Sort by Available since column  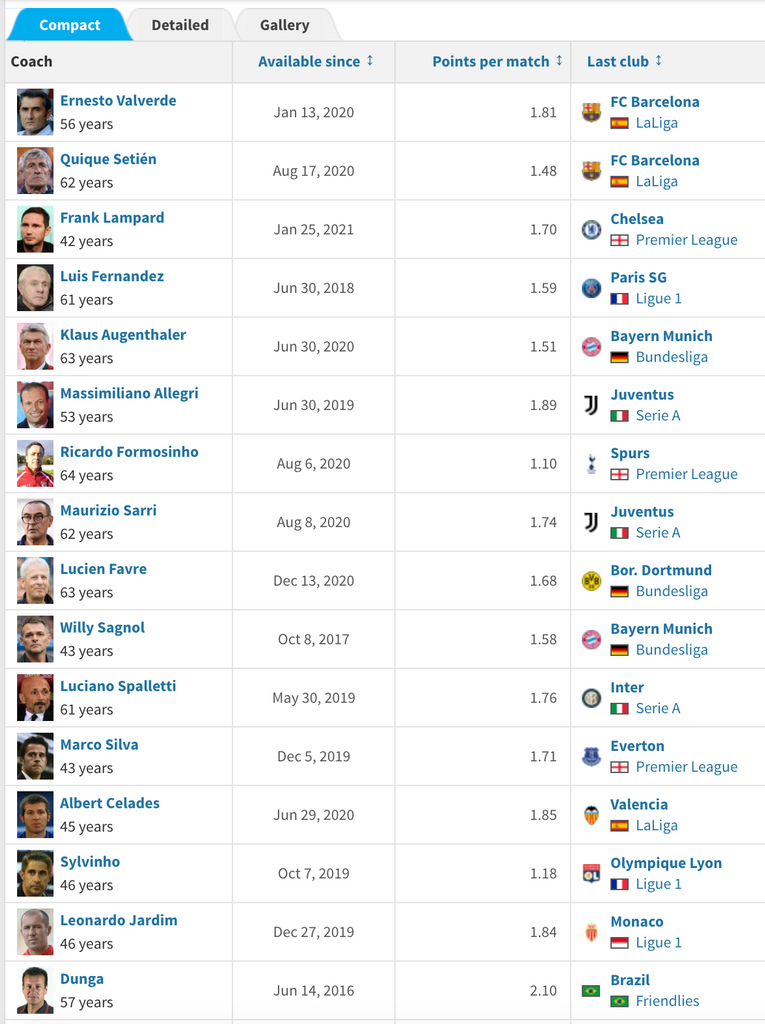click(316, 61)
